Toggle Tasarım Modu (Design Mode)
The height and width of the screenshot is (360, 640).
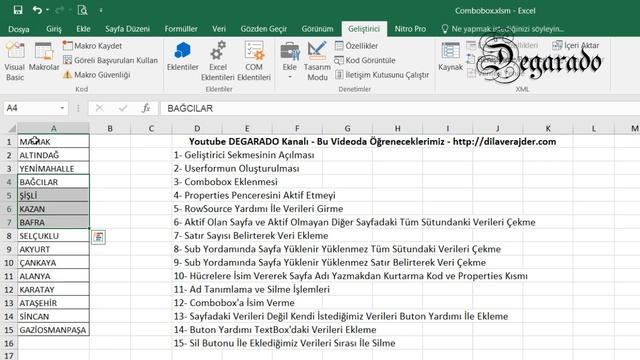point(317,61)
